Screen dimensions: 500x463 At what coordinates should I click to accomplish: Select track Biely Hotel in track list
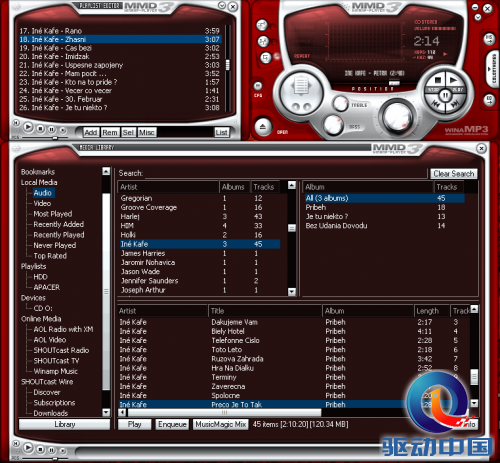pyautogui.click(x=294, y=331)
